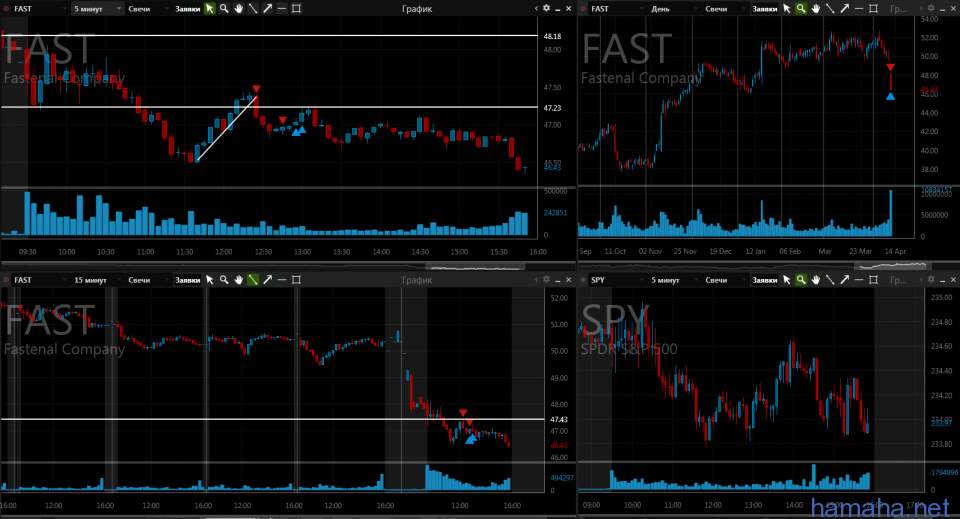
Task: Toggle Заявки in the FAST 5 минут chart
Action: 187,9
